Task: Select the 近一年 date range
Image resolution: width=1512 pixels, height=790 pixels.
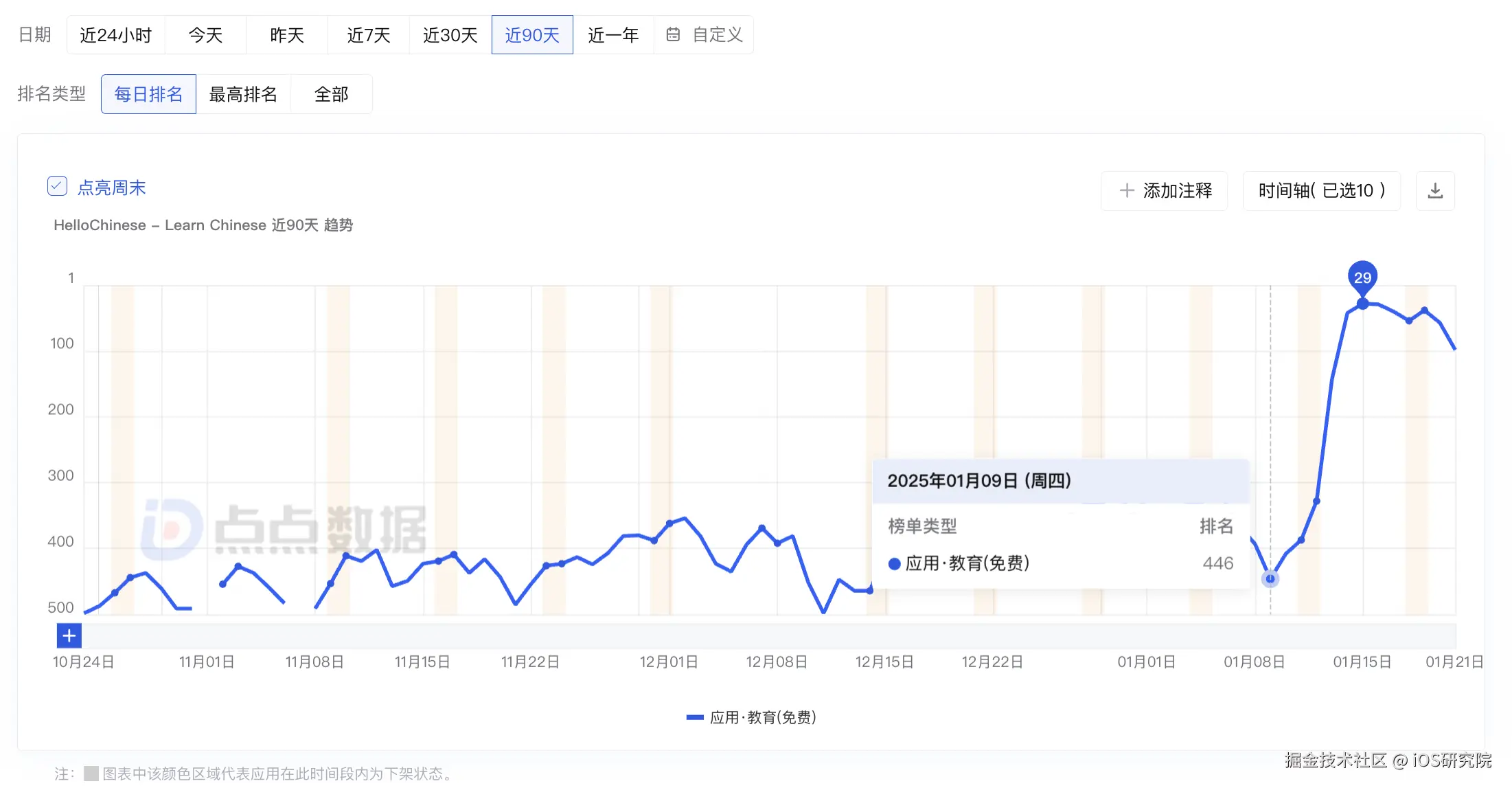Action: (613, 35)
